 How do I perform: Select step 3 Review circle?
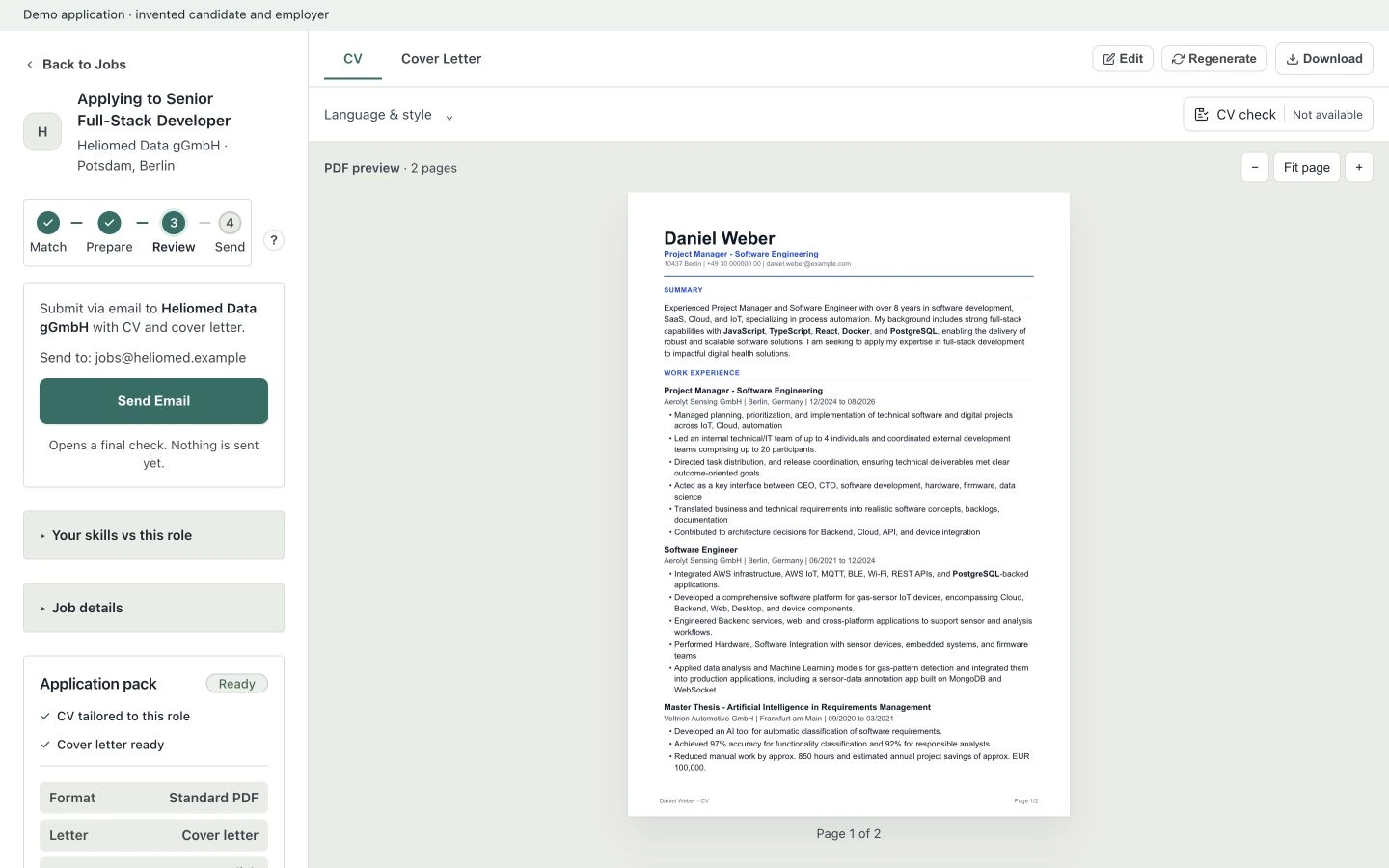coord(174,223)
